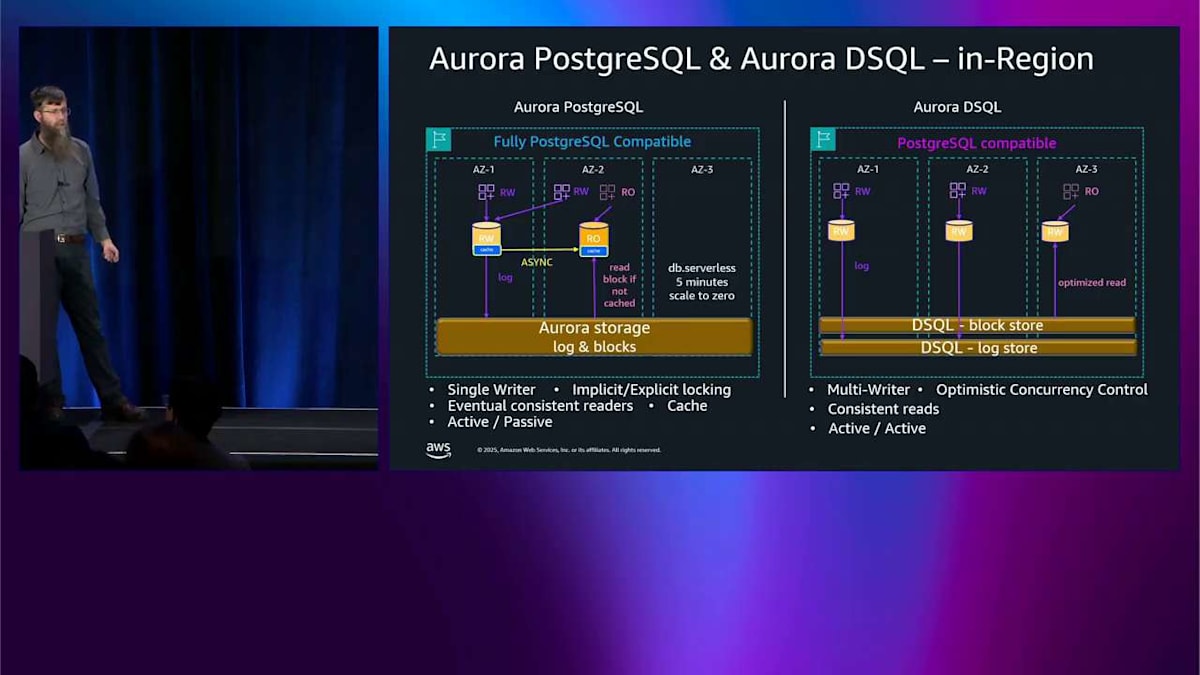The height and width of the screenshot is (675, 1200).
Task: Click the AWS logo on the slide
Action: pos(438,449)
